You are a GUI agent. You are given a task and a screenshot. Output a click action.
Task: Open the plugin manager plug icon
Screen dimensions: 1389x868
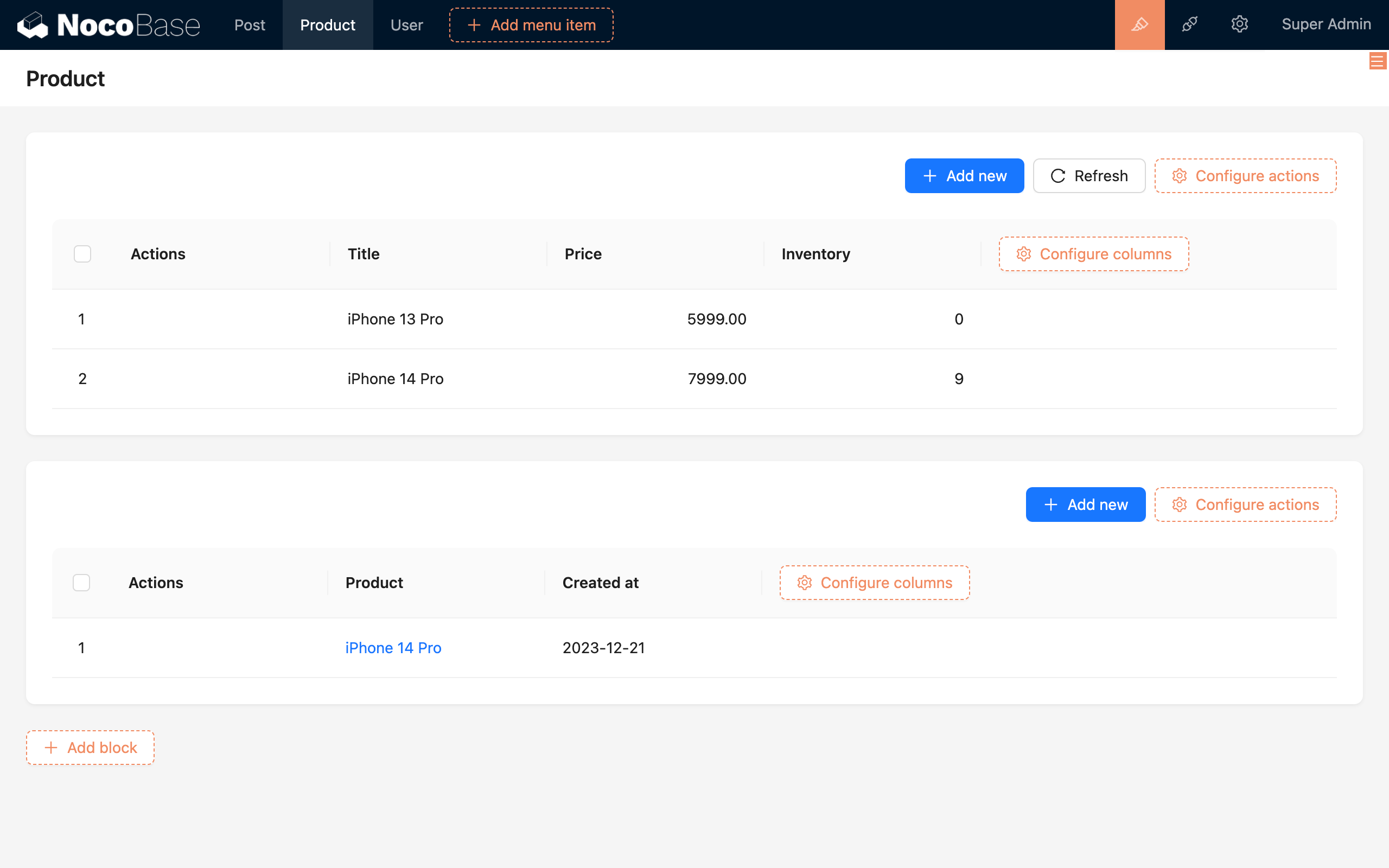pos(1189,25)
